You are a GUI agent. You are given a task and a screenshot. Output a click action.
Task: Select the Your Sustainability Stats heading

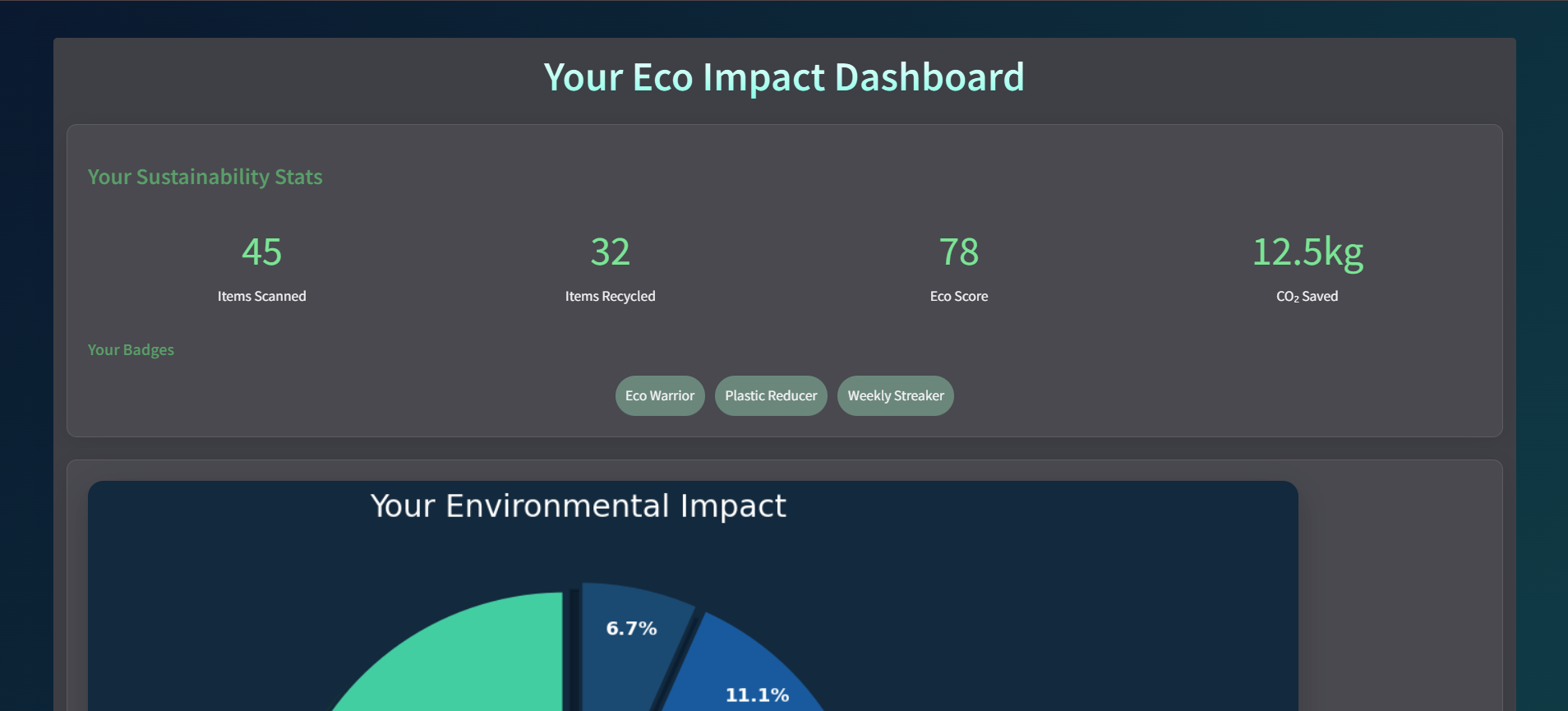click(x=205, y=177)
